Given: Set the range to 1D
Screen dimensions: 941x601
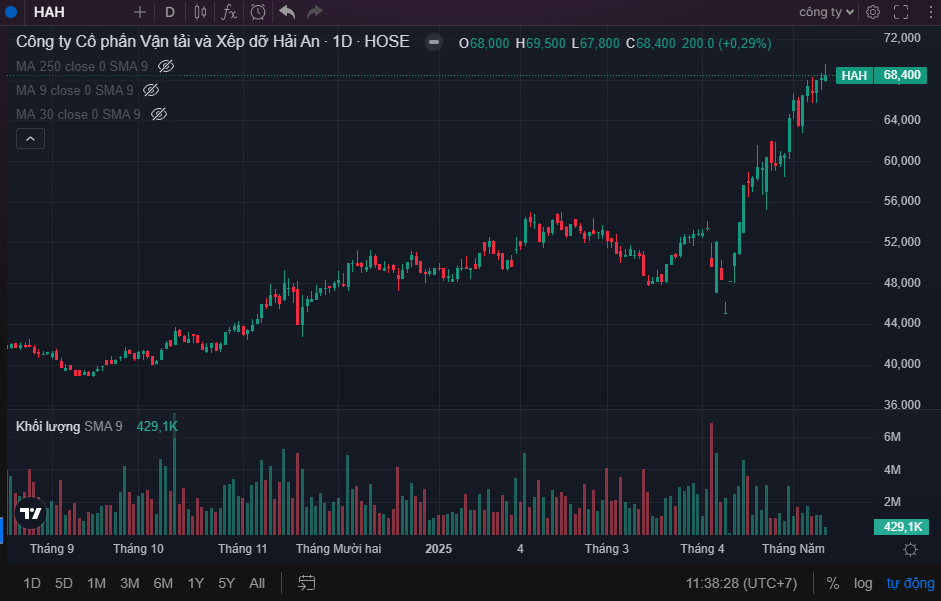Looking at the screenshot, I should (x=32, y=583).
